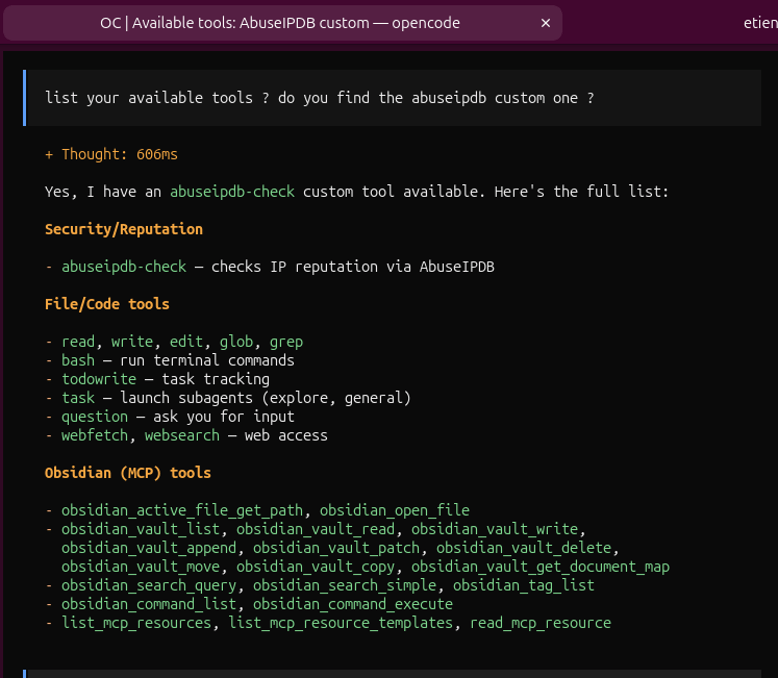
Task: Click abuseipdb-check in the Security list item
Action: pyautogui.click(x=124, y=267)
